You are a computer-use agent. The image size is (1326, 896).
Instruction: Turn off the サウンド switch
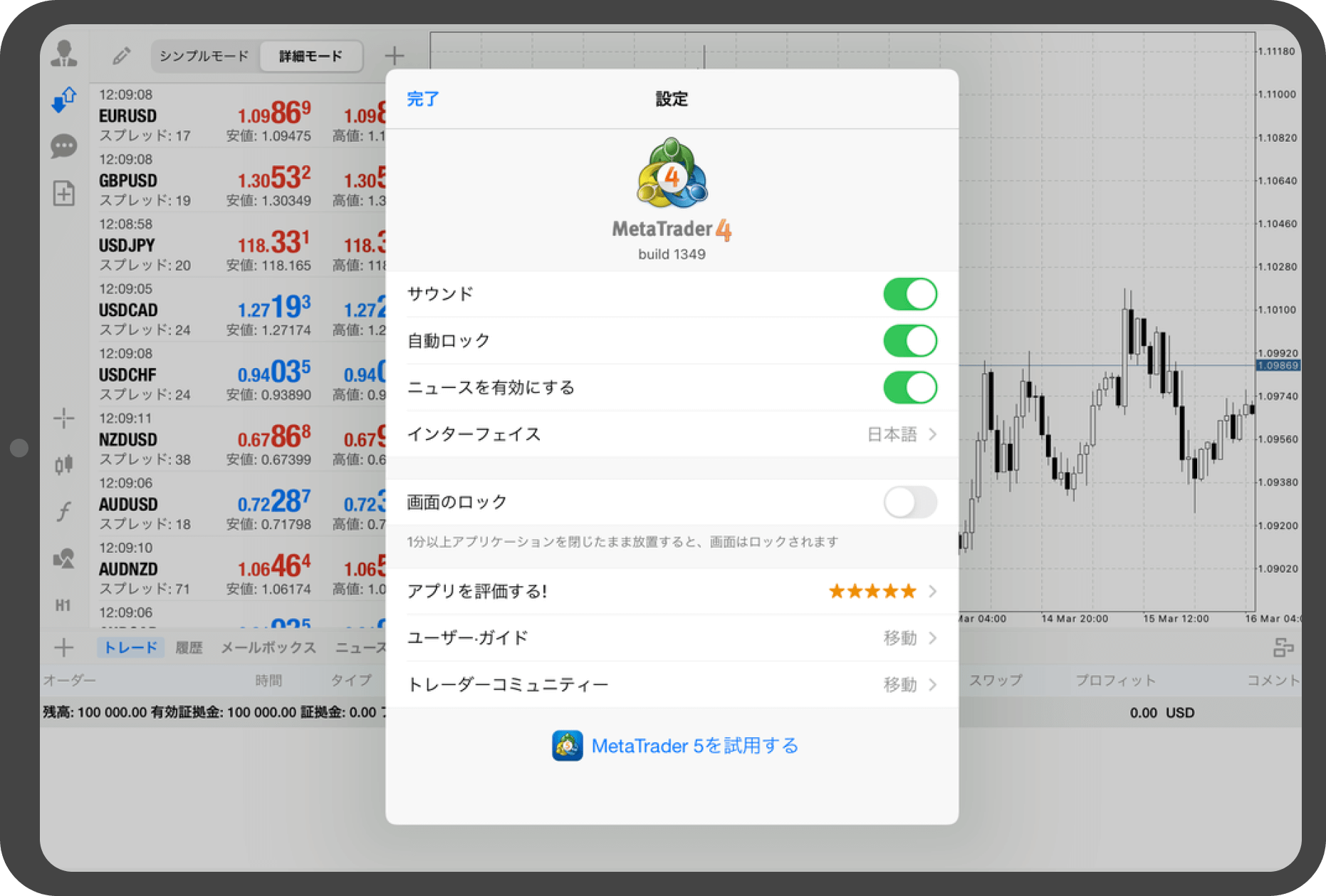910,294
